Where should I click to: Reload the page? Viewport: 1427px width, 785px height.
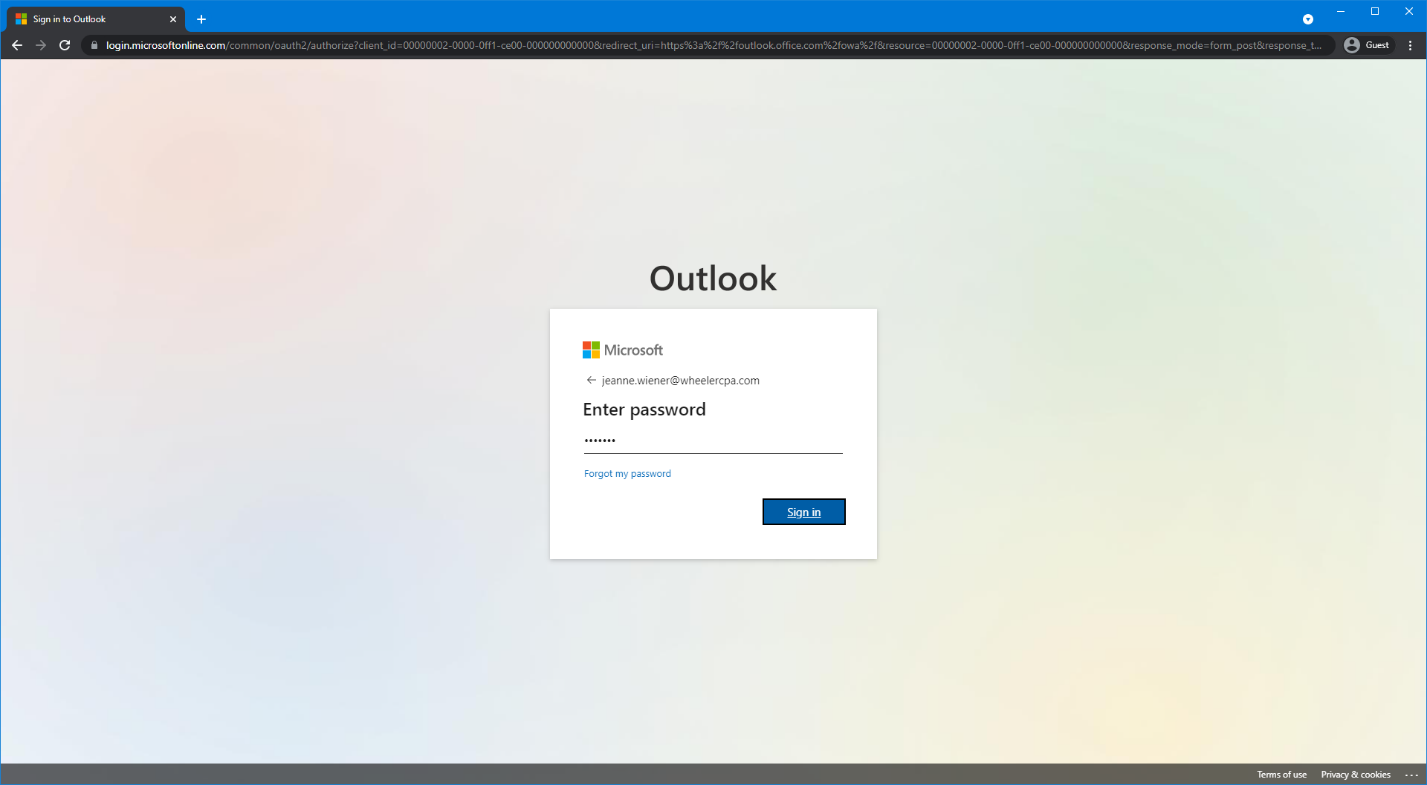coord(65,45)
